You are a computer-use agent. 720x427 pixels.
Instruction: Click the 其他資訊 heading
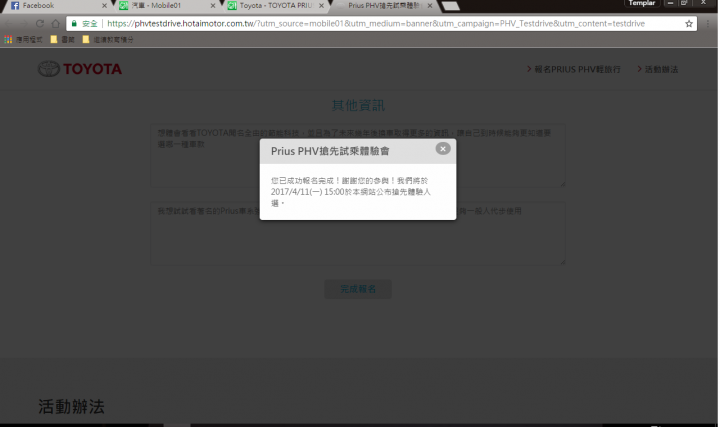pos(358,106)
